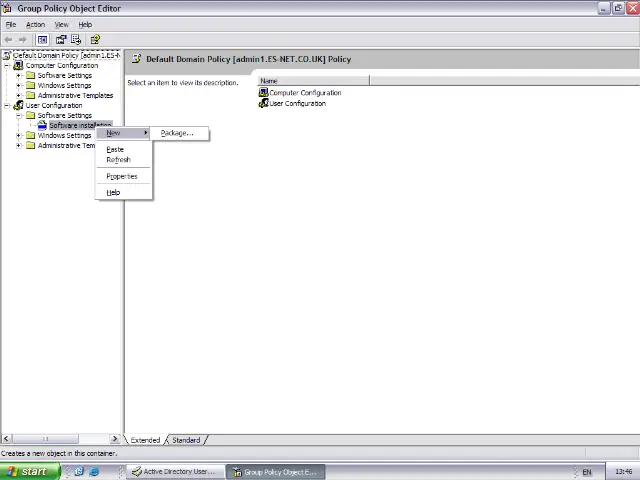
Task: Open the View menu
Action: 62,24
